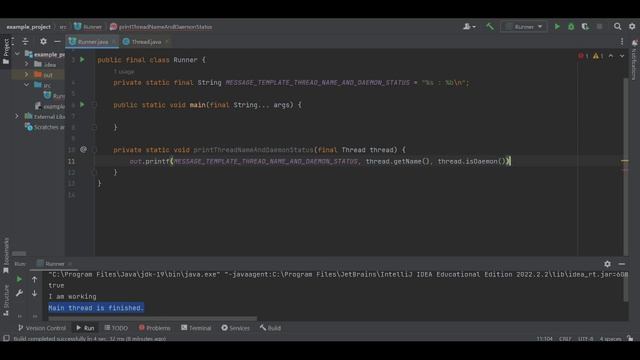Collapse the main method fold marker

pyautogui.click(x=94, y=105)
